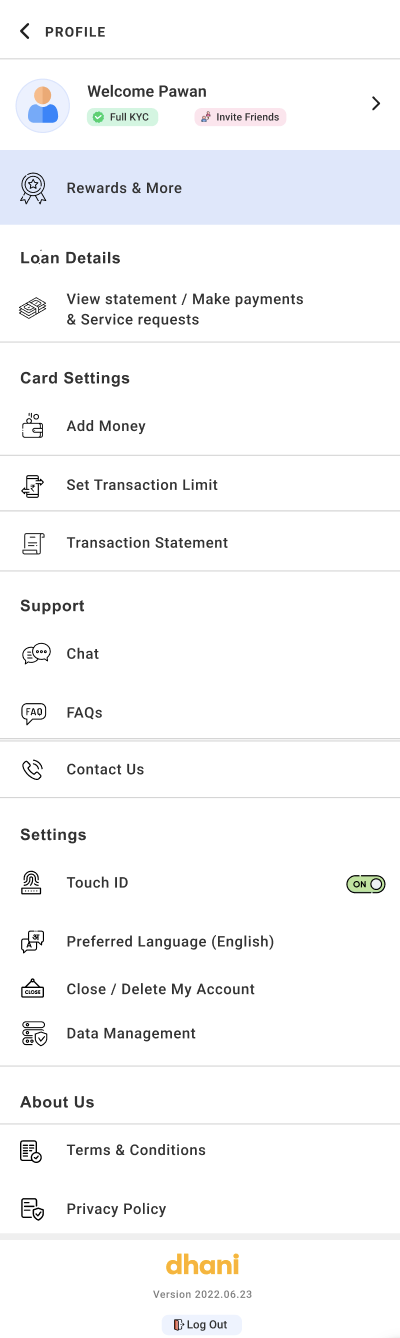Viewport: 400px width, 1338px height.
Task: Tap the back arrow next to PROFILE
Action: pos(25,31)
